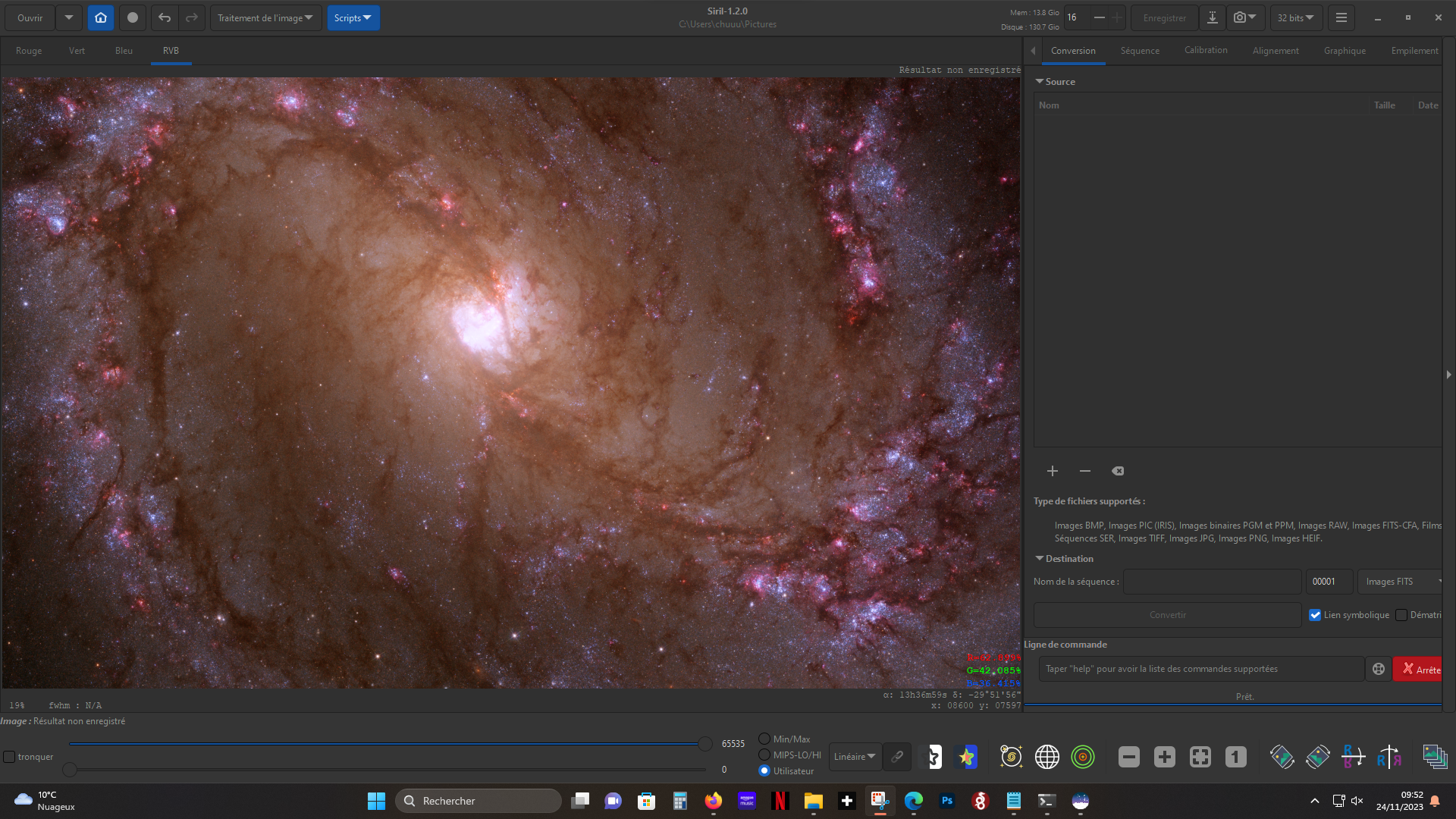The width and height of the screenshot is (1456, 819).
Task: Click the redo arrow
Action: pyautogui.click(x=192, y=17)
